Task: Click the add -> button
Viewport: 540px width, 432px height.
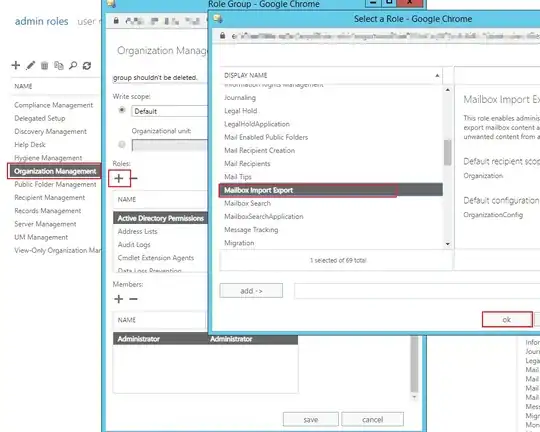Action: 251,291
